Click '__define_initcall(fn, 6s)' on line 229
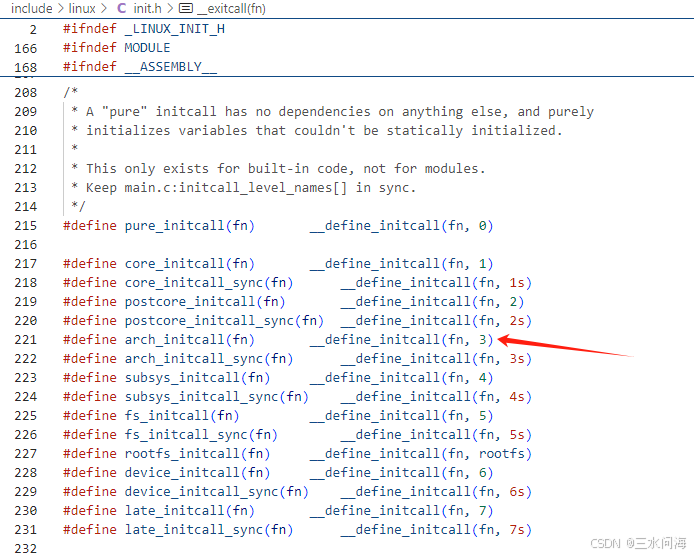Screen dimensions: 694x557 tap(436, 492)
